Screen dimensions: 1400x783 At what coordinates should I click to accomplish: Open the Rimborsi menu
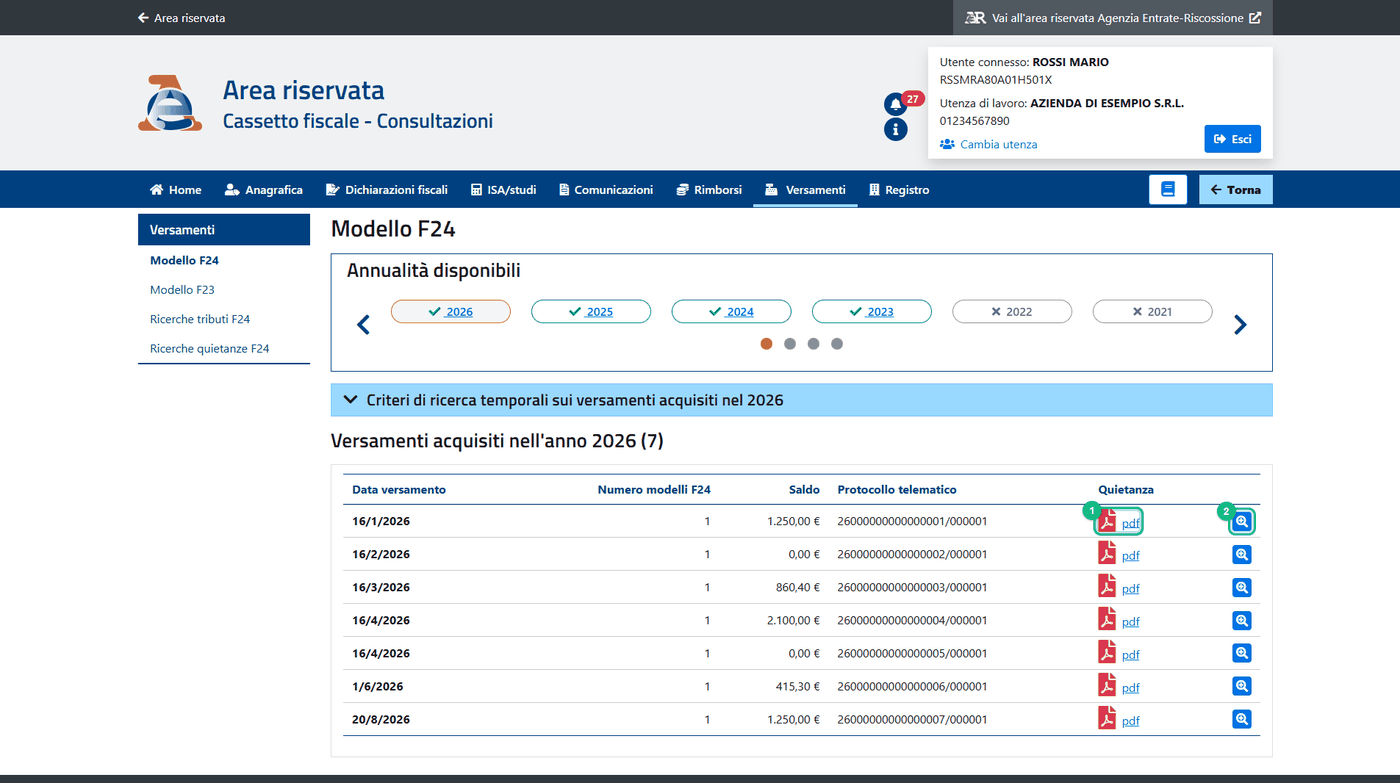coord(709,190)
